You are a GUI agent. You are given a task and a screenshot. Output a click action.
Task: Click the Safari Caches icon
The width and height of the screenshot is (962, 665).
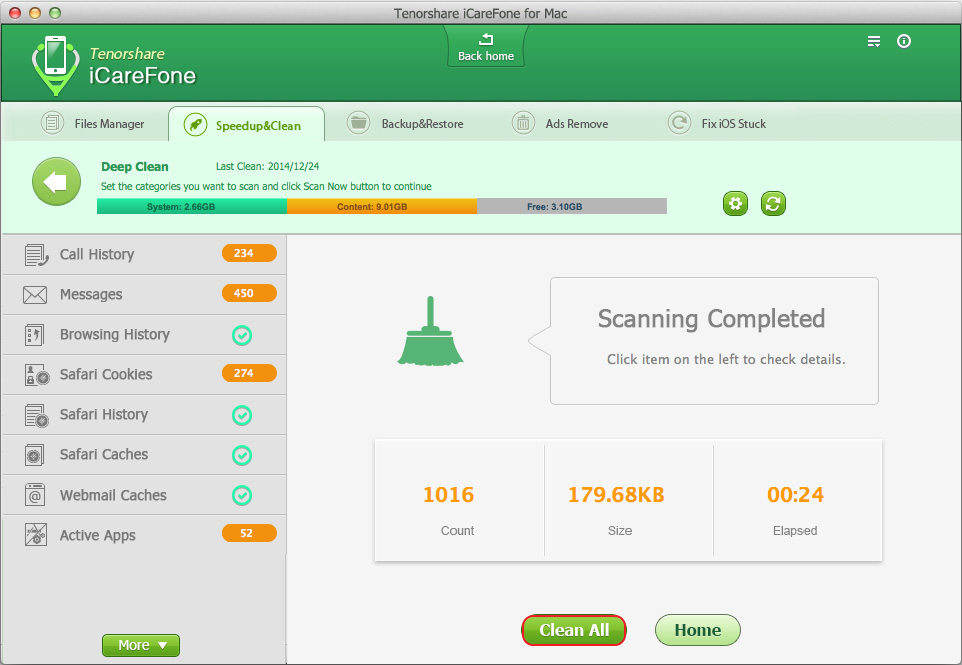click(x=34, y=455)
